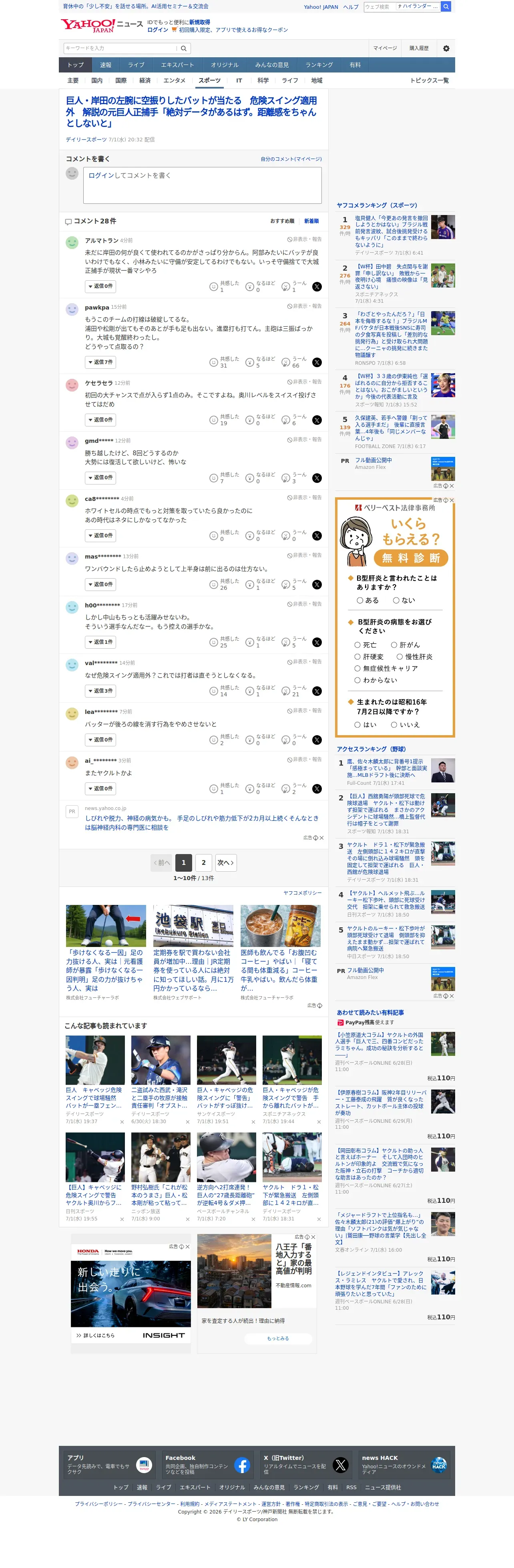Select the 肝硬変 radio option
Screen dimensions: 514x1568
(x=357, y=657)
